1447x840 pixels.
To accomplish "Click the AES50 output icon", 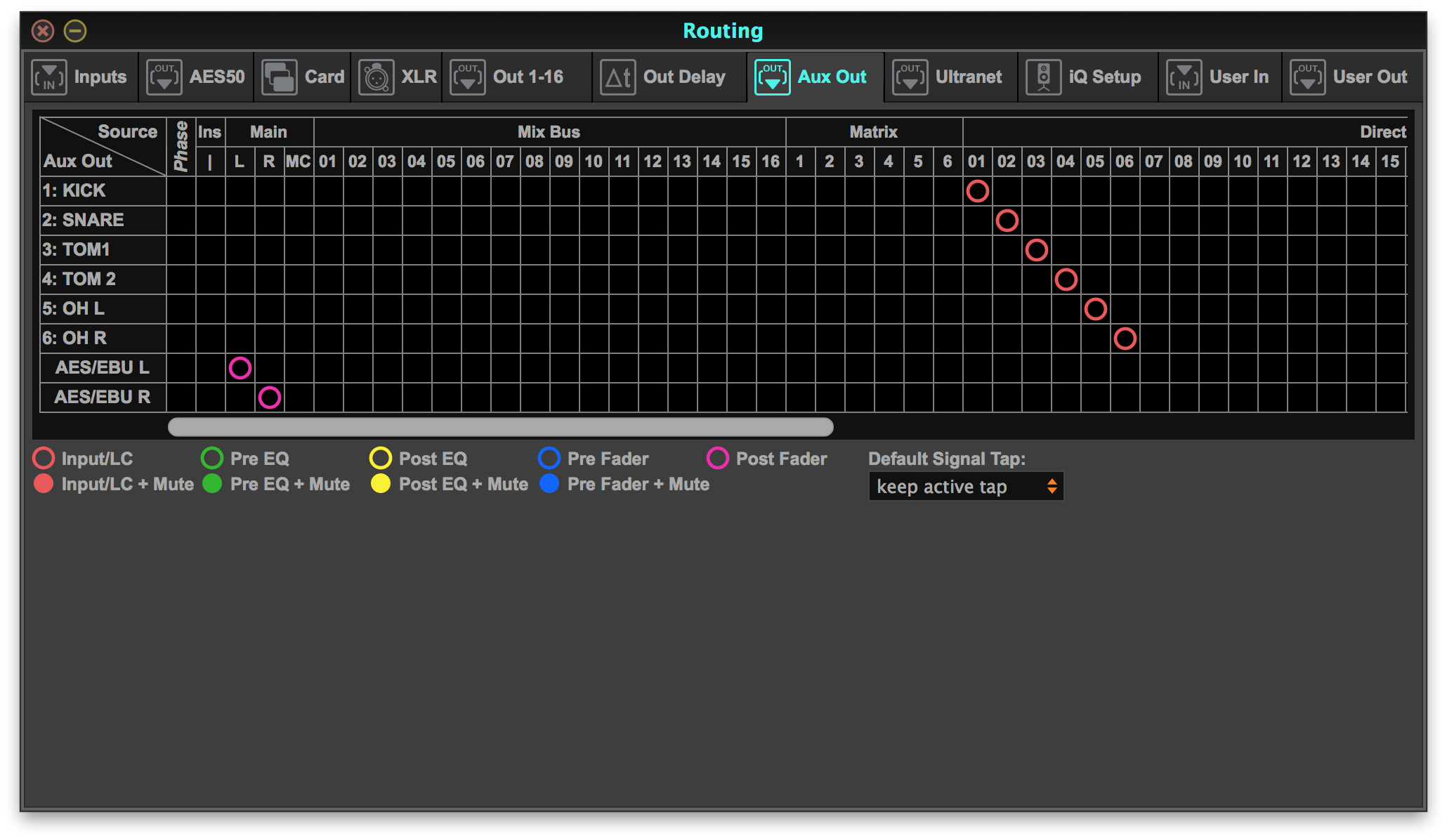I will click(x=164, y=77).
